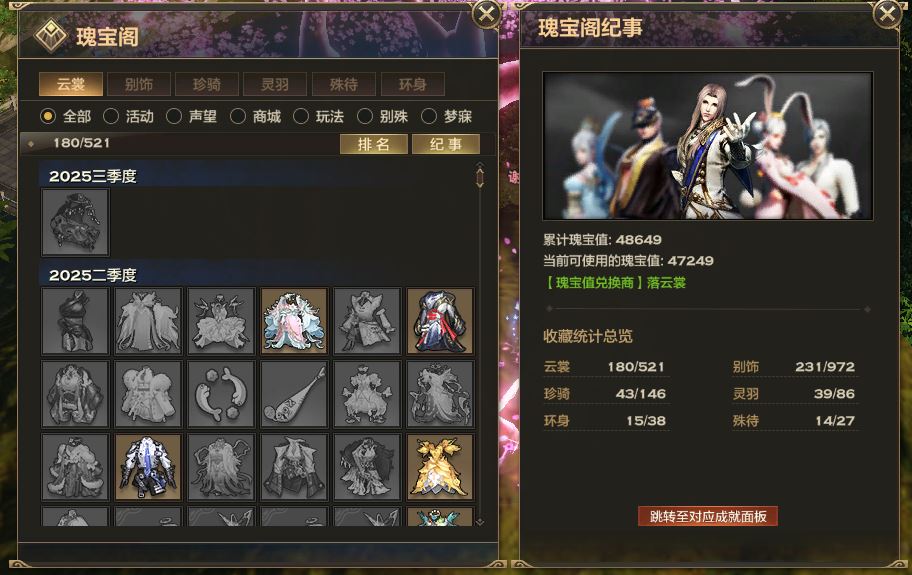Image resolution: width=912 pixels, height=575 pixels.
Task: Select the red-blue armor outfit icon
Action: tap(440, 322)
